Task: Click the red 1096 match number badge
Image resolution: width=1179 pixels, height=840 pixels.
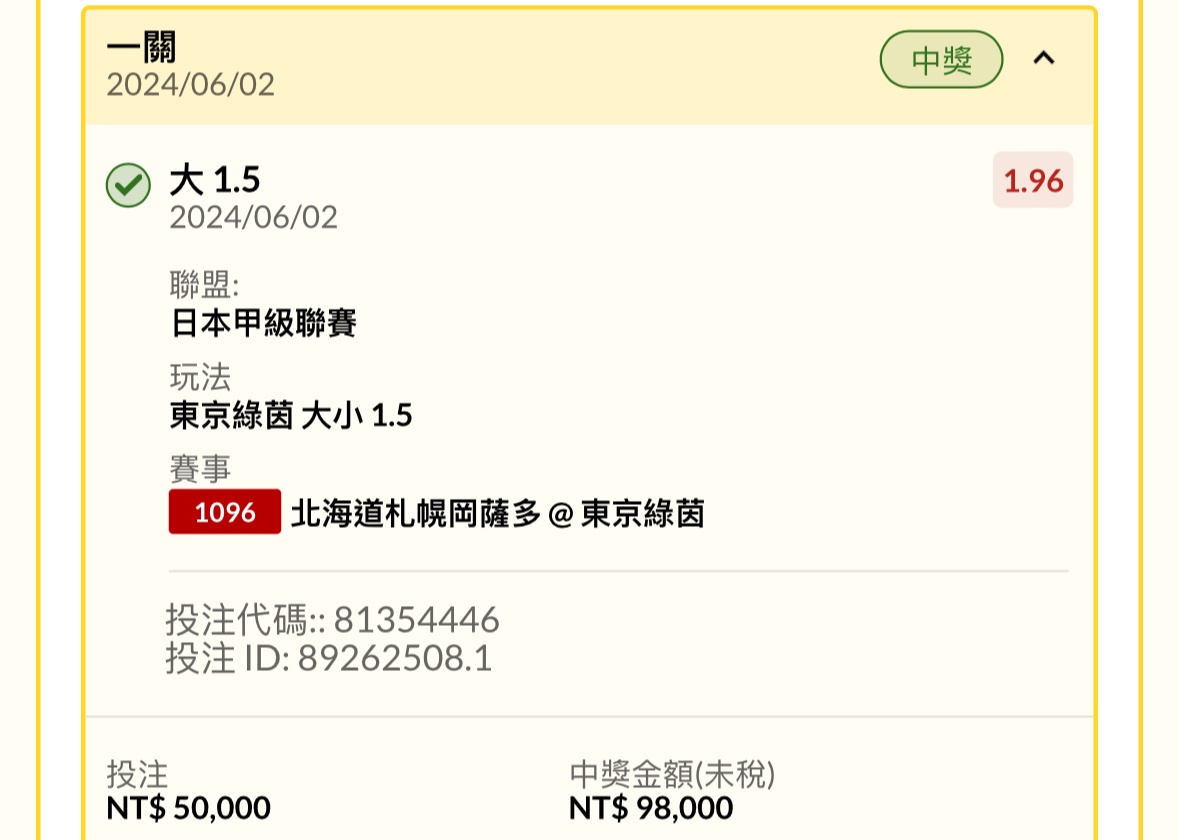Action: pos(225,512)
